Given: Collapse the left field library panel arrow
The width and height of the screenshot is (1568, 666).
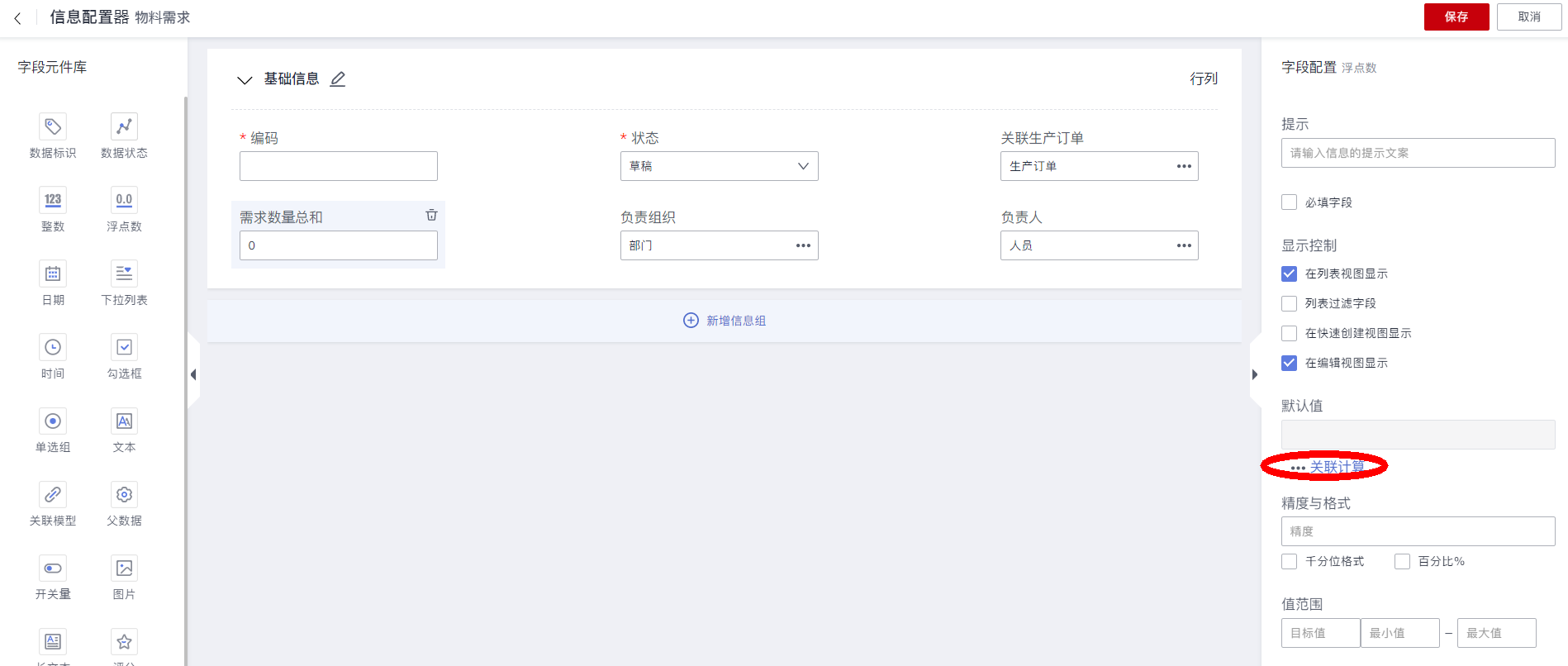Looking at the screenshot, I should [193, 374].
